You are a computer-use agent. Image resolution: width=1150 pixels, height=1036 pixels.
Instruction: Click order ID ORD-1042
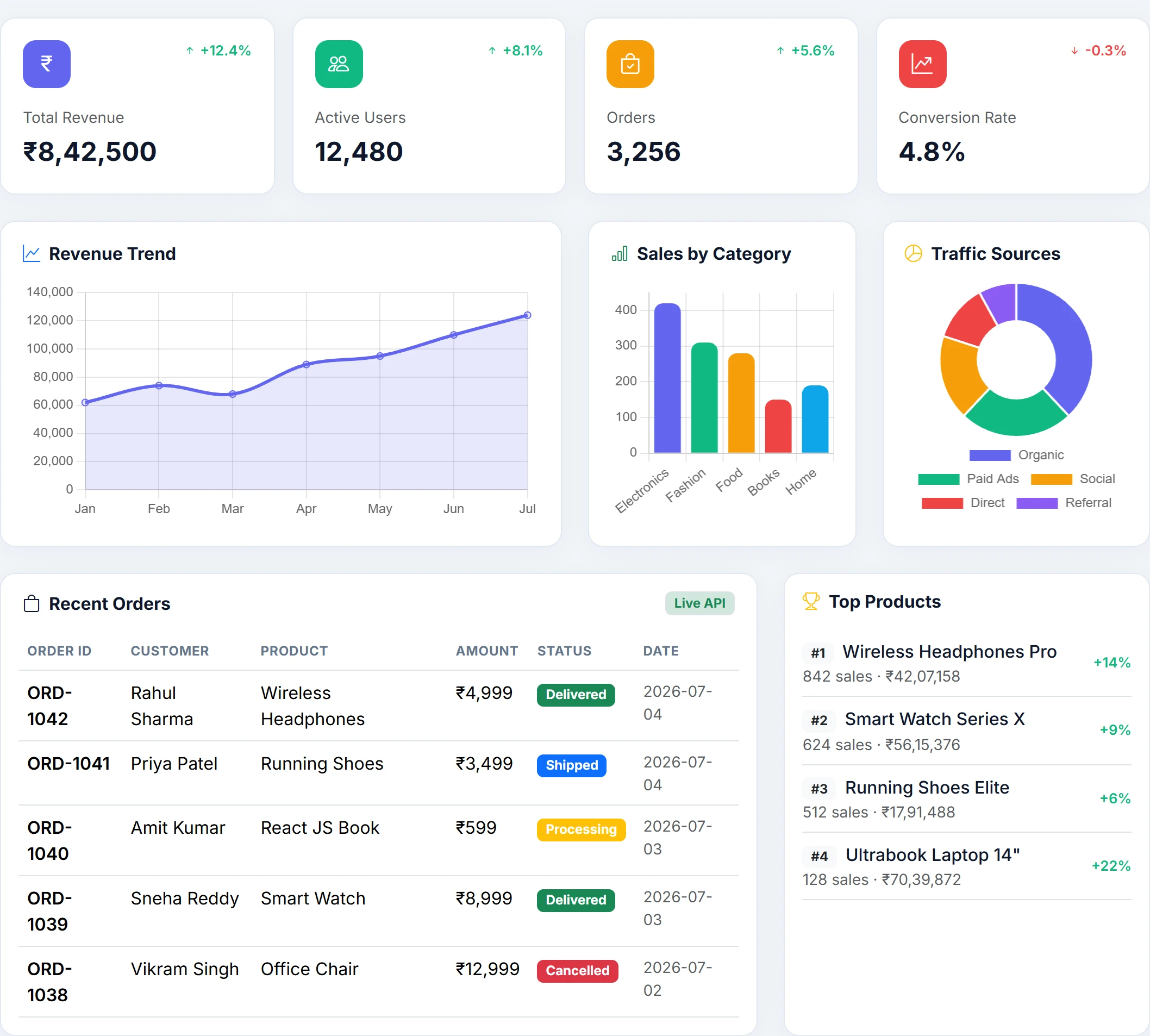pyautogui.click(x=49, y=706)
